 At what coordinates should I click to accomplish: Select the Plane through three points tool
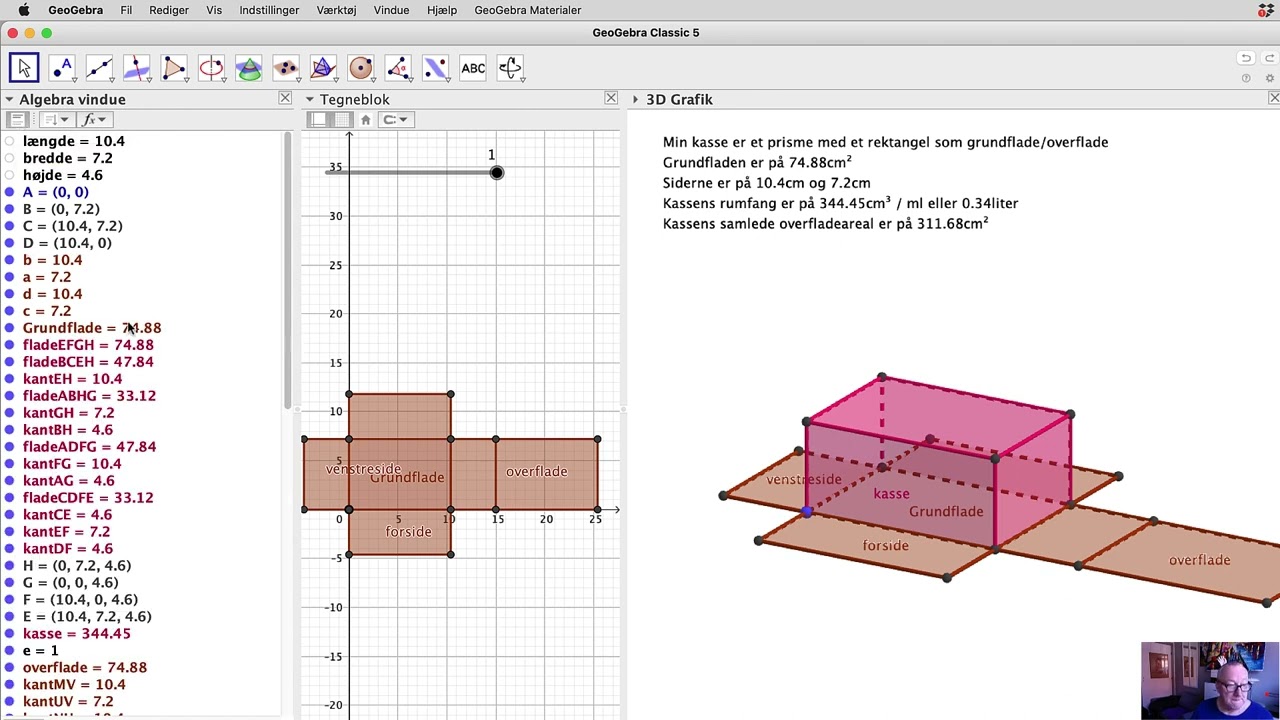coord(286,68)
